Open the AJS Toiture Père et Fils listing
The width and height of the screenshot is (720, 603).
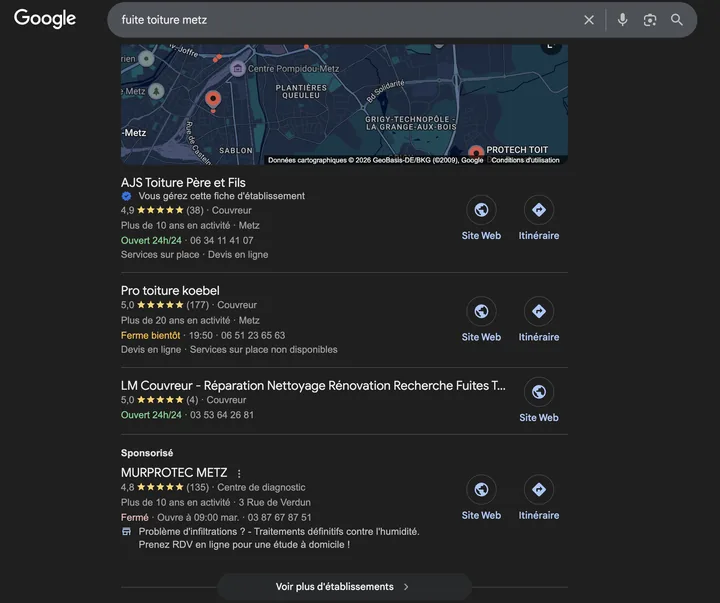183,182
